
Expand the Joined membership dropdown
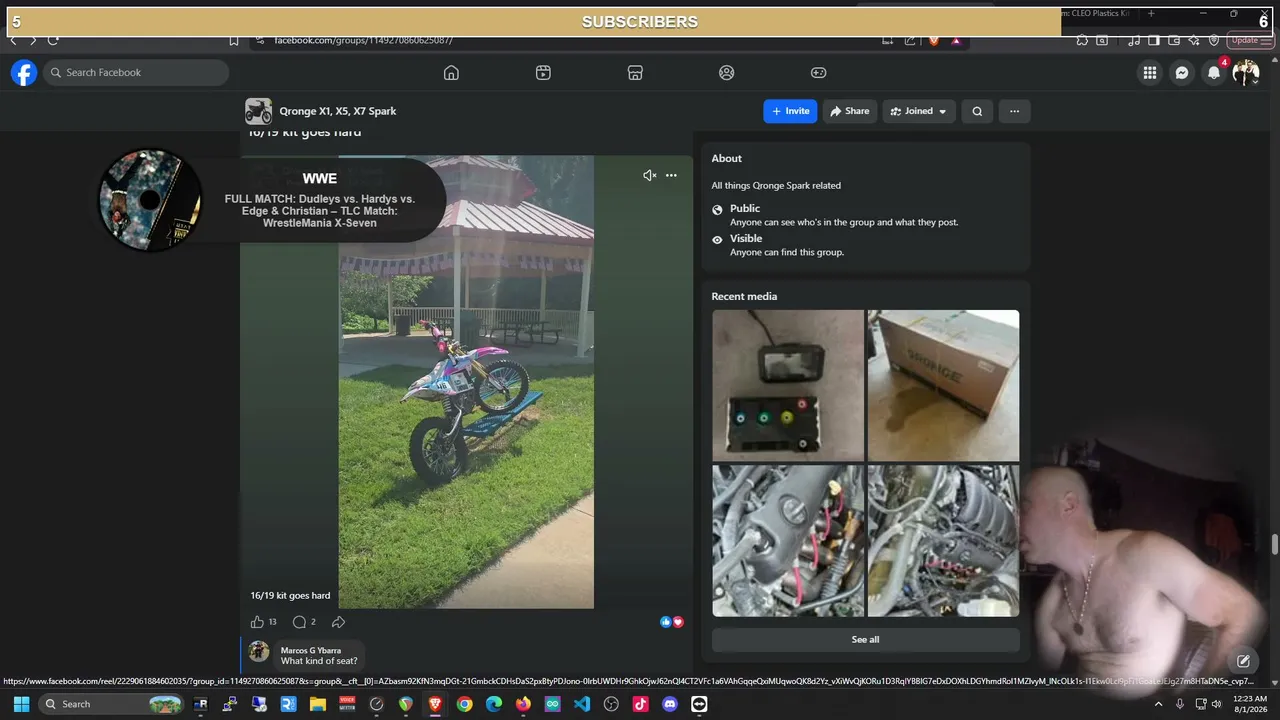pos(918,111)
